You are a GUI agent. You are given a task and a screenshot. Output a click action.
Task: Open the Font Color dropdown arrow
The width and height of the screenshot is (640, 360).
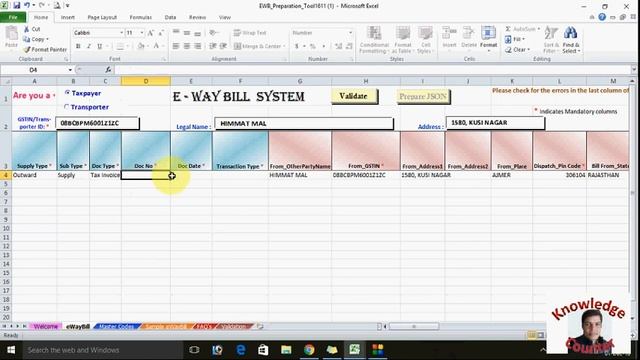coord(163,46)
